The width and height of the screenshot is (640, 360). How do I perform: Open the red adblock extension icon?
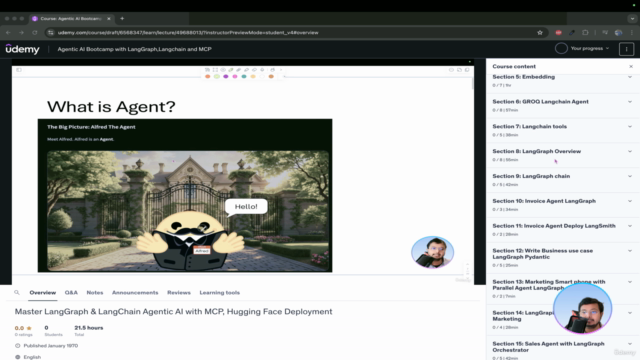coord(558,33)
